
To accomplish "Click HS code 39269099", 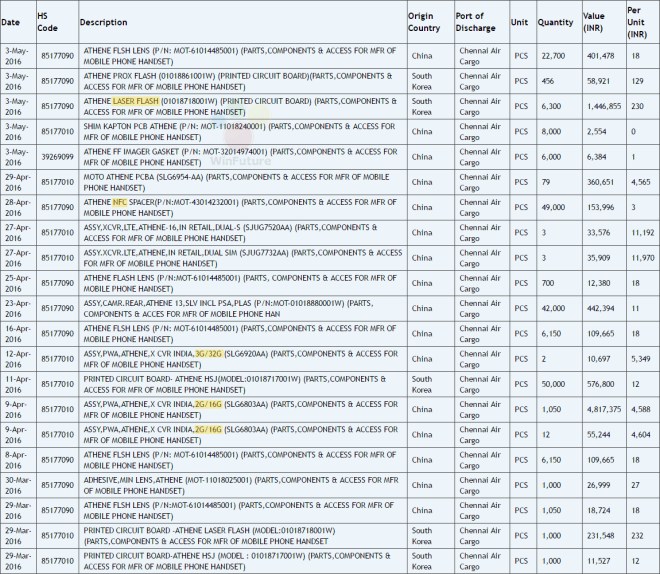I will [57, 157].
